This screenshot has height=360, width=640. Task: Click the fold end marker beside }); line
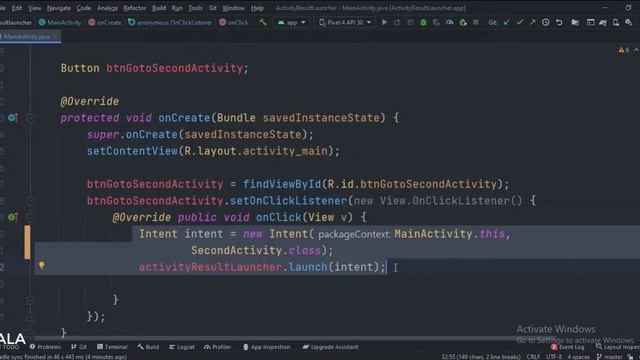[30, 317]
